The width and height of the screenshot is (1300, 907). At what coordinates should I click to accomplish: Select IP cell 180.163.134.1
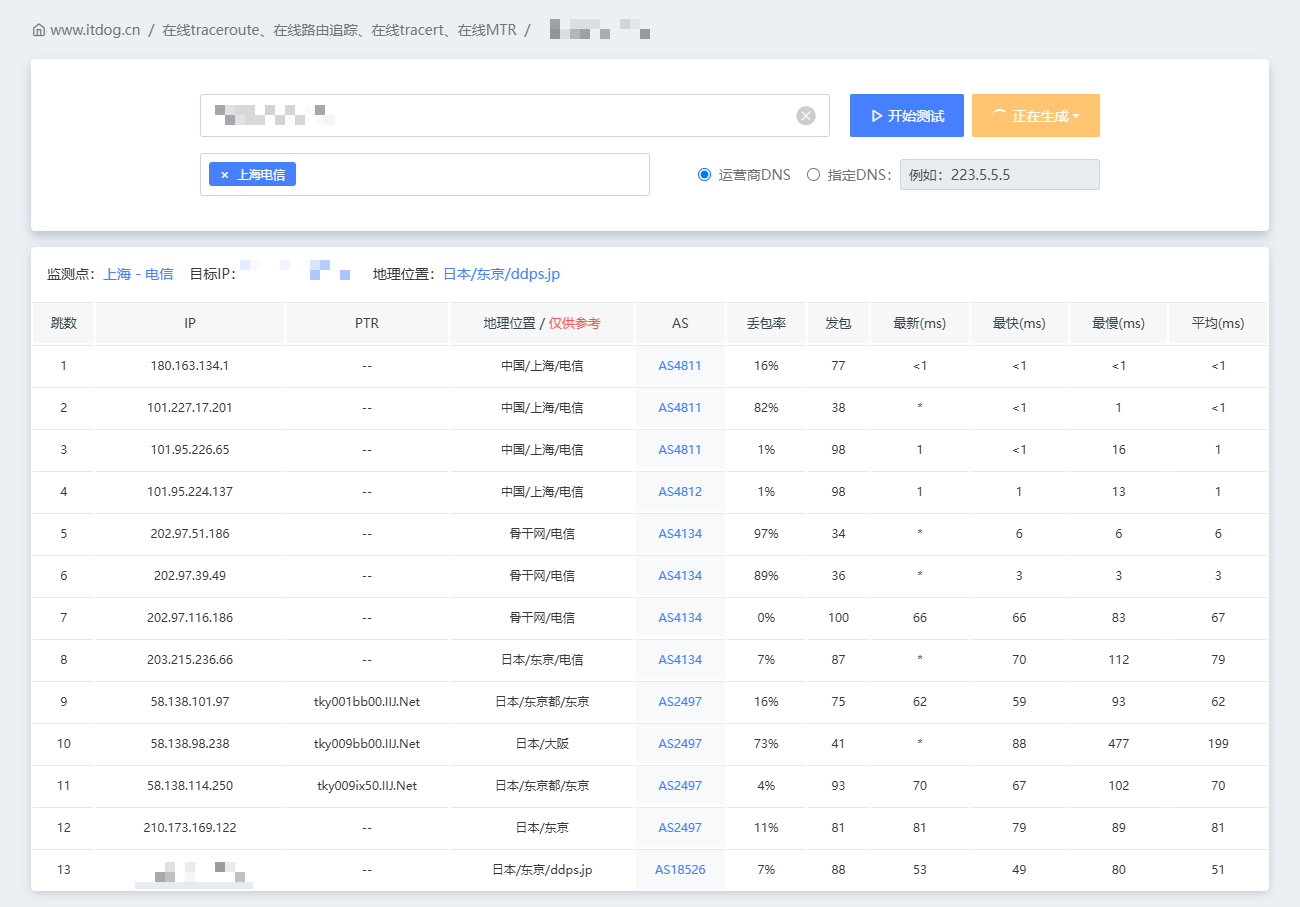[x=190, y=366]
